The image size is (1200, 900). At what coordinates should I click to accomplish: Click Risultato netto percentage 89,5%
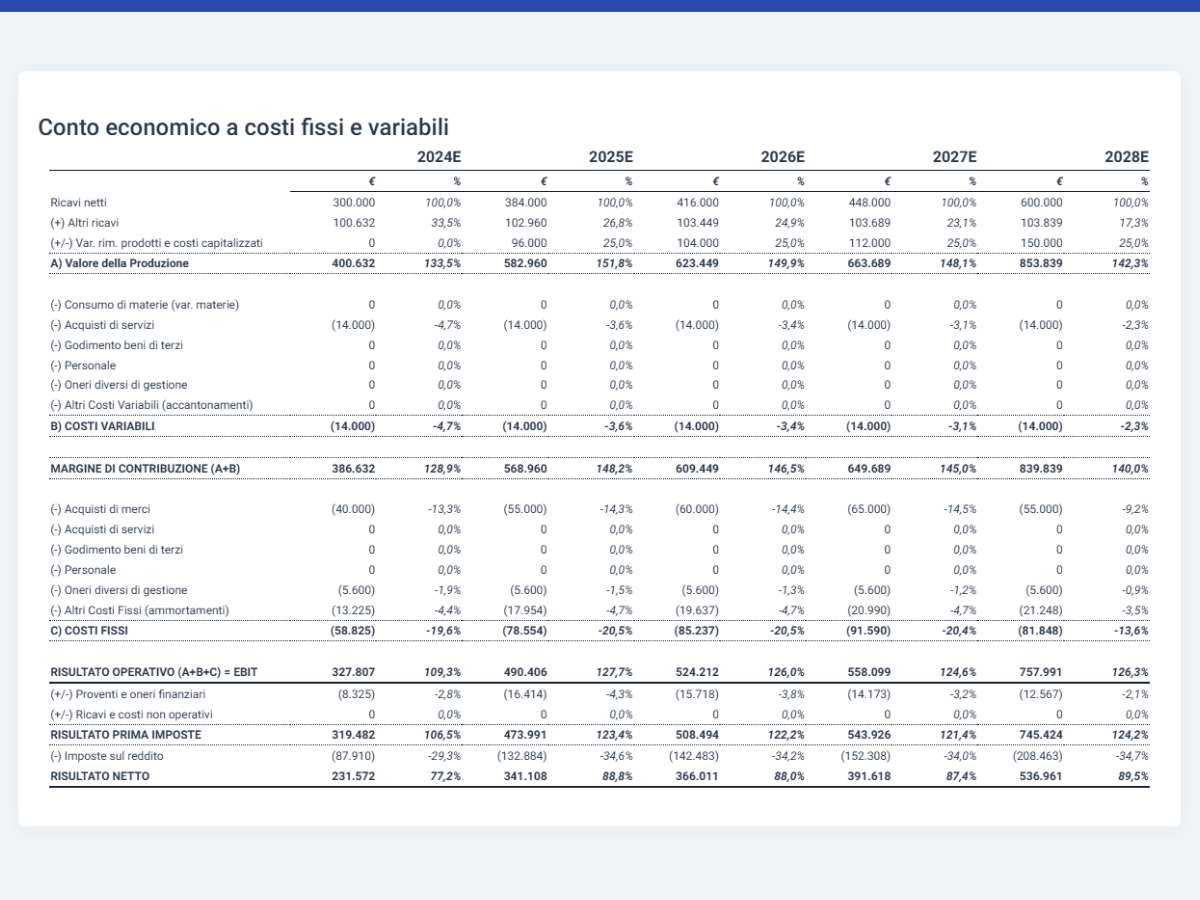(x=1133, y=776)
